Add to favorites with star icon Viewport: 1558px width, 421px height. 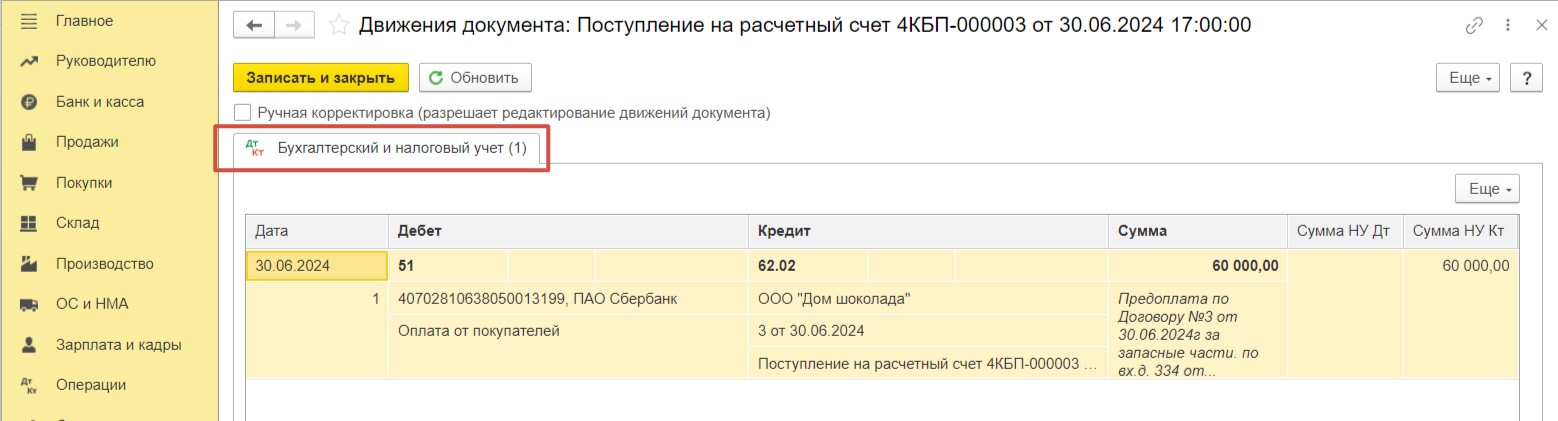pyautogui.click(x=339, y=25)
